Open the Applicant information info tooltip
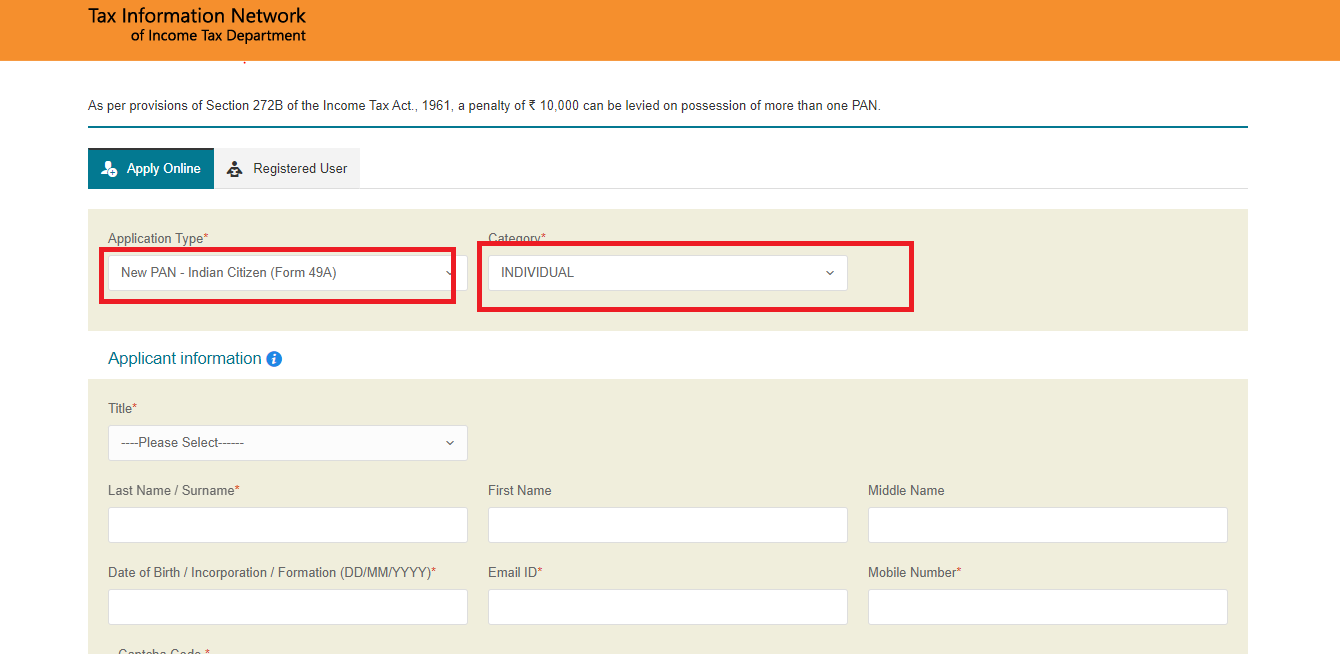Viewport: 1340px width, 654px height. coord(274,358)
